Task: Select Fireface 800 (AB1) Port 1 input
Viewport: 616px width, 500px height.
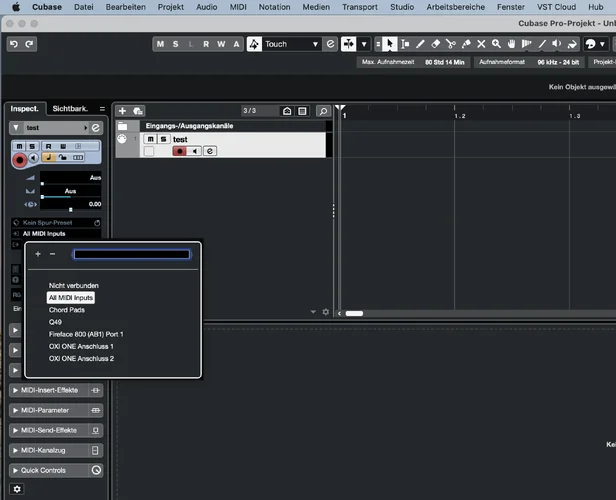Action: 86,334
